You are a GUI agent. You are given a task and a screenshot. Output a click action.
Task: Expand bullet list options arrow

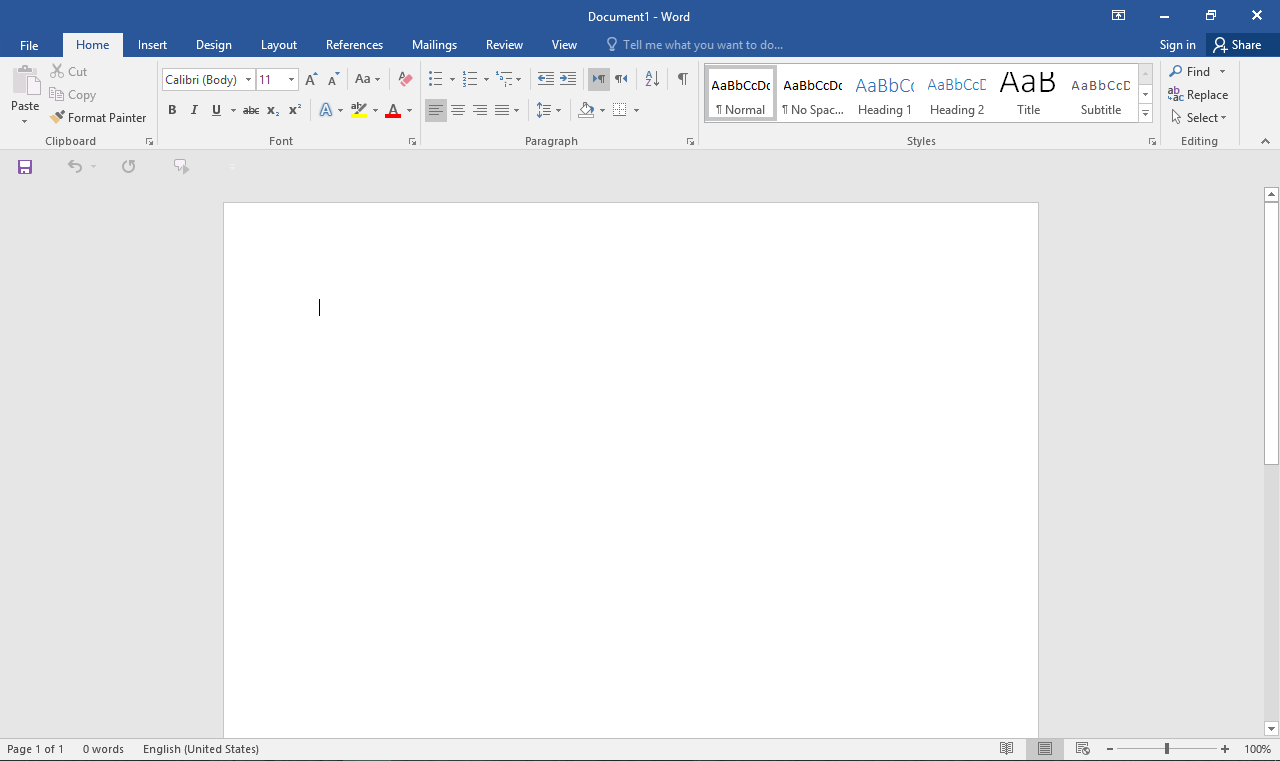click(x=452, y=80)
